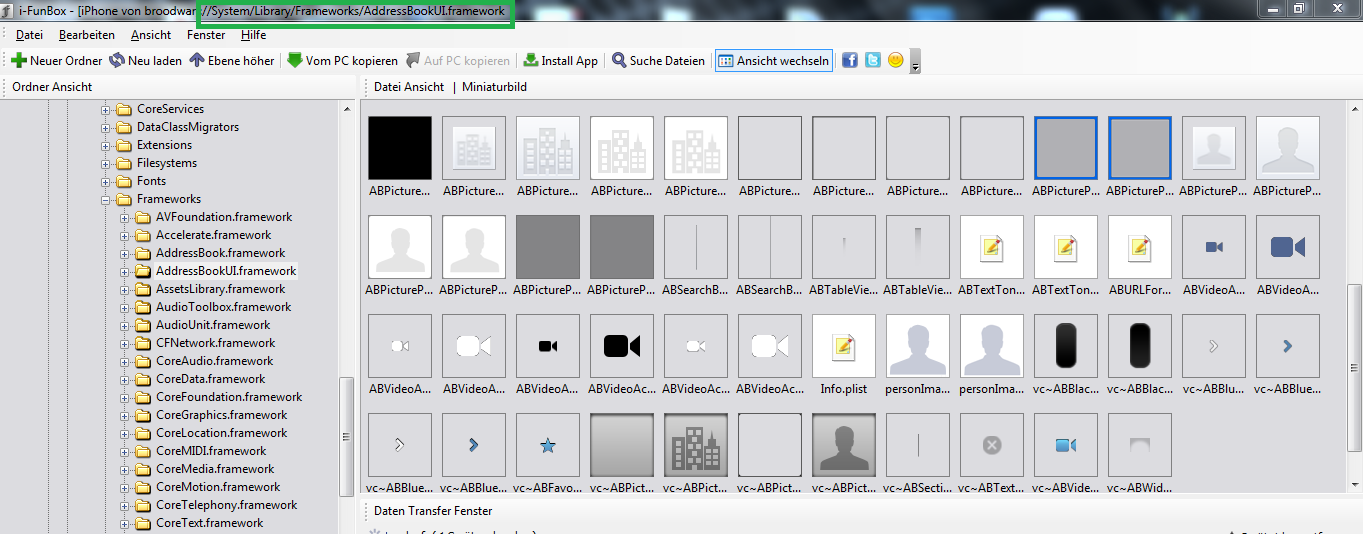1363x534 pixels.
Task: Go up with Ebene höher
Action: pyautogui.click(x=232, y=60)
